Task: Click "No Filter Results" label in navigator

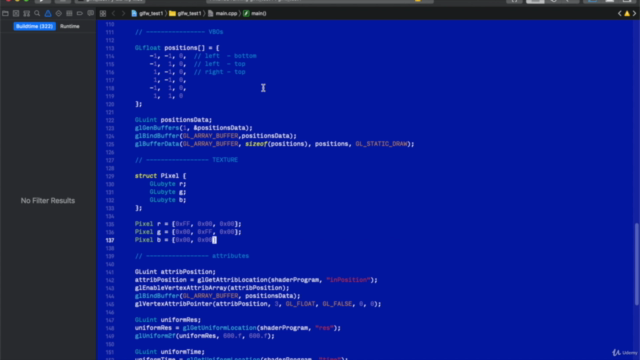Action: [x=48, y=201]
